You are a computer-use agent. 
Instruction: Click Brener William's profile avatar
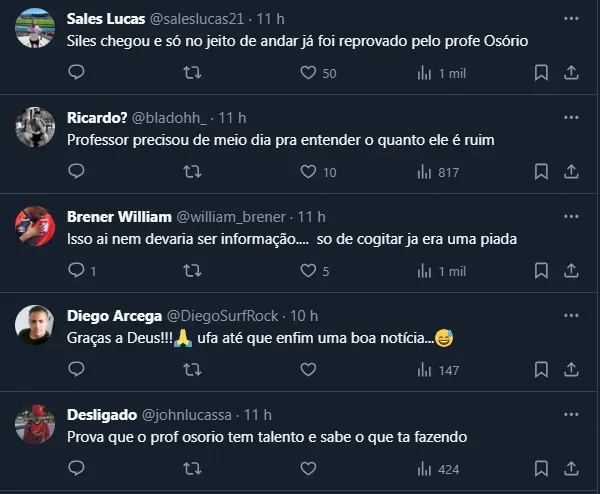35,226
